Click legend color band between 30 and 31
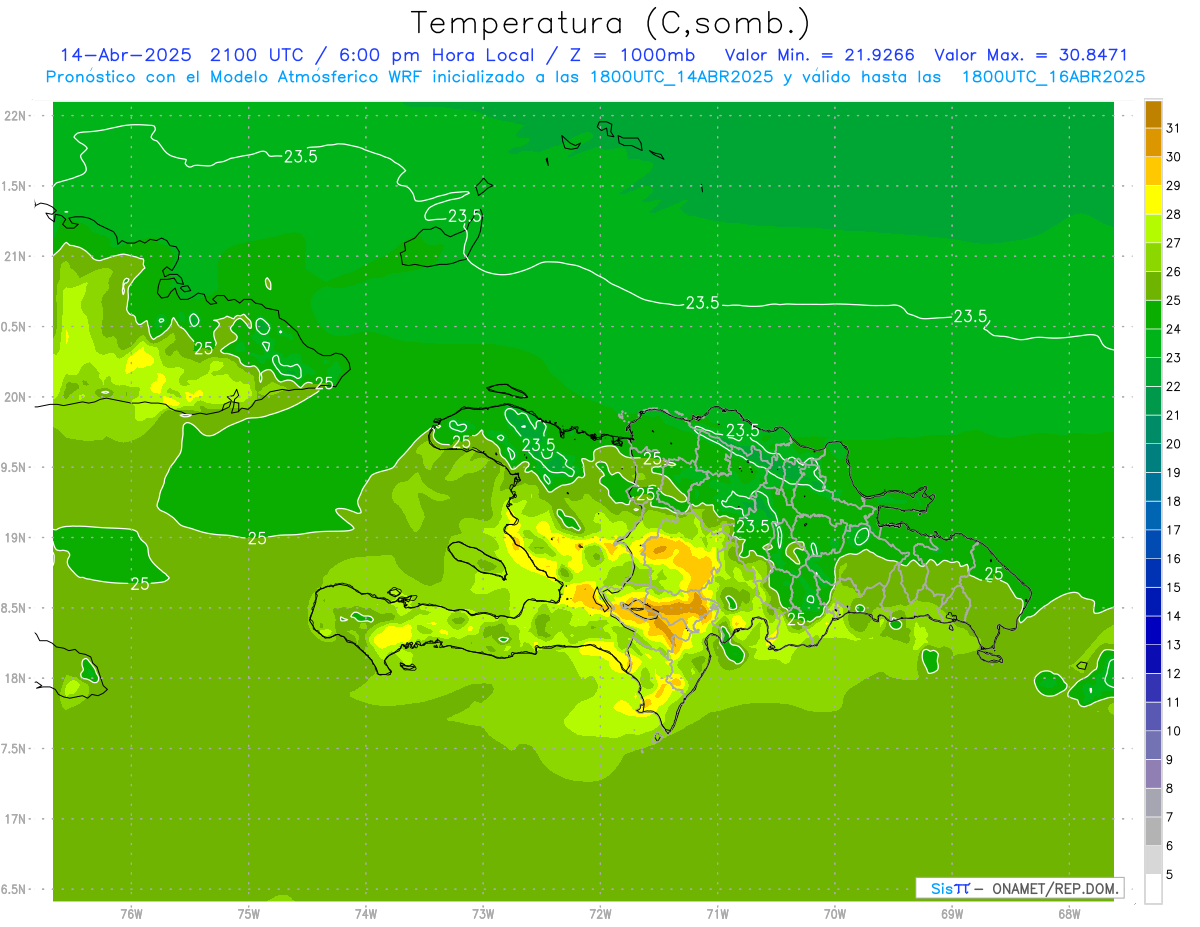This screenshot has width=1200, height=927. (1153, 142)
